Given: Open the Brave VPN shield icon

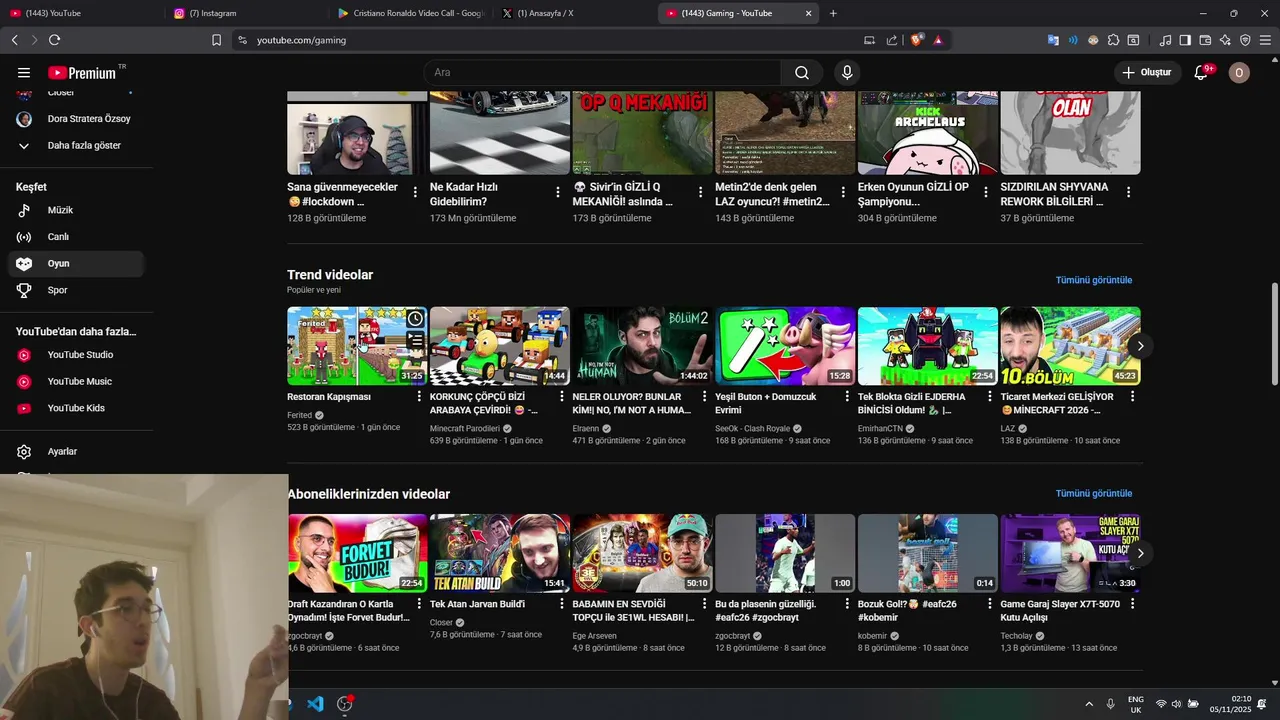Looking at the screenshot, I should (x=1245, y=40).
